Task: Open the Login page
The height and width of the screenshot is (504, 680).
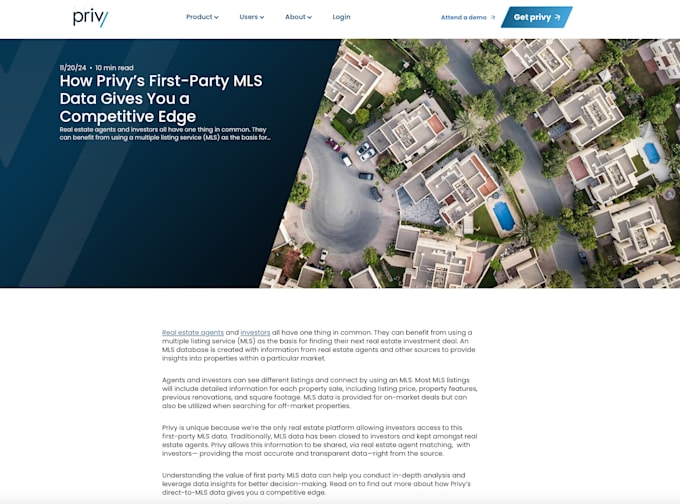Action: pyautogui.click(x=341, y=17)
